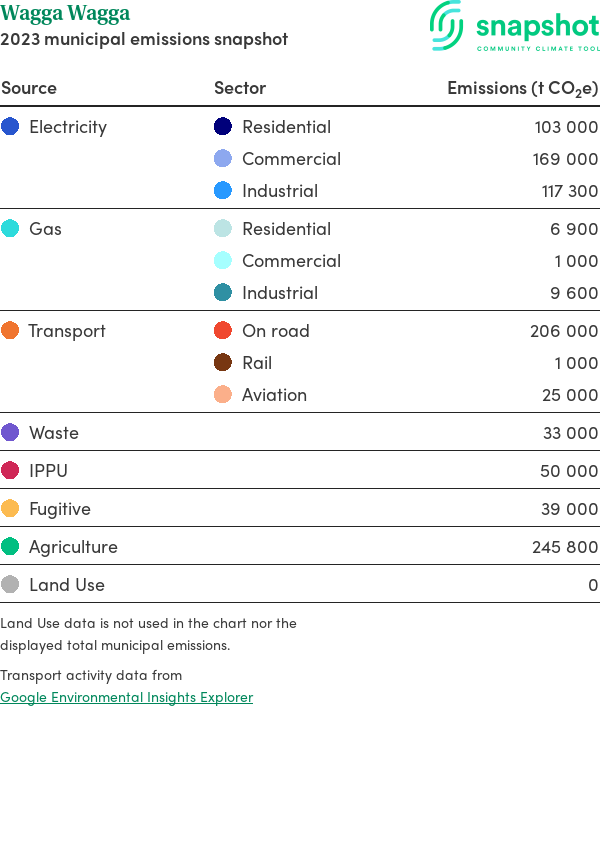
Task: Click the brown Rail sector dot
Action: [223, 363]
